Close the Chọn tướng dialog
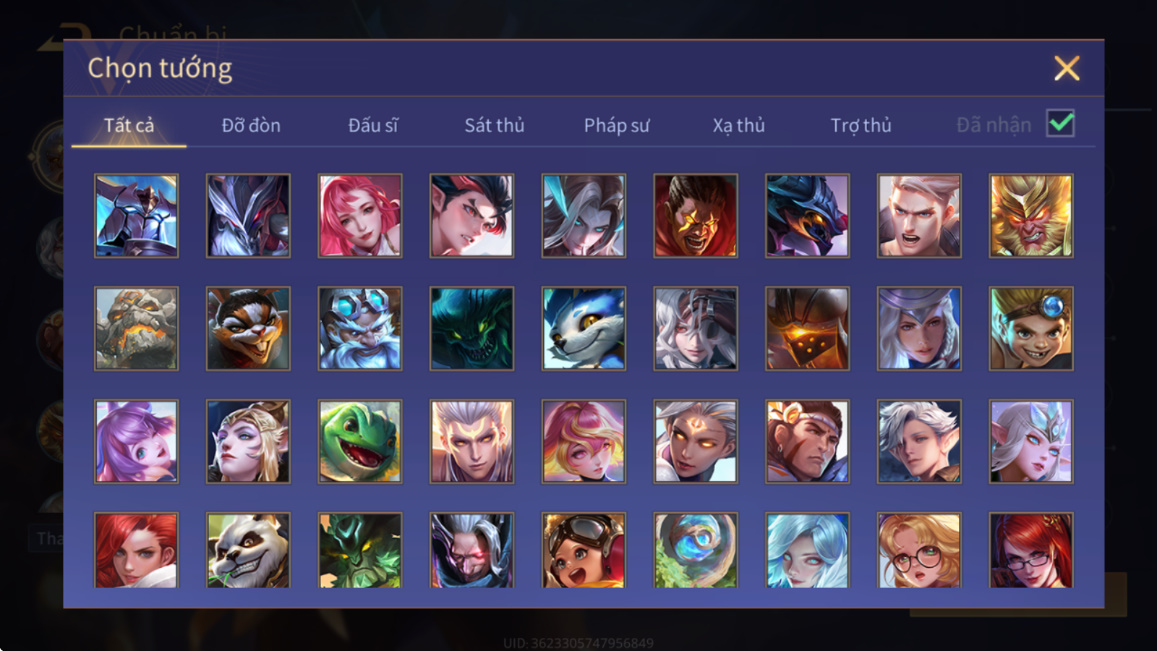 pos(1067,68)
